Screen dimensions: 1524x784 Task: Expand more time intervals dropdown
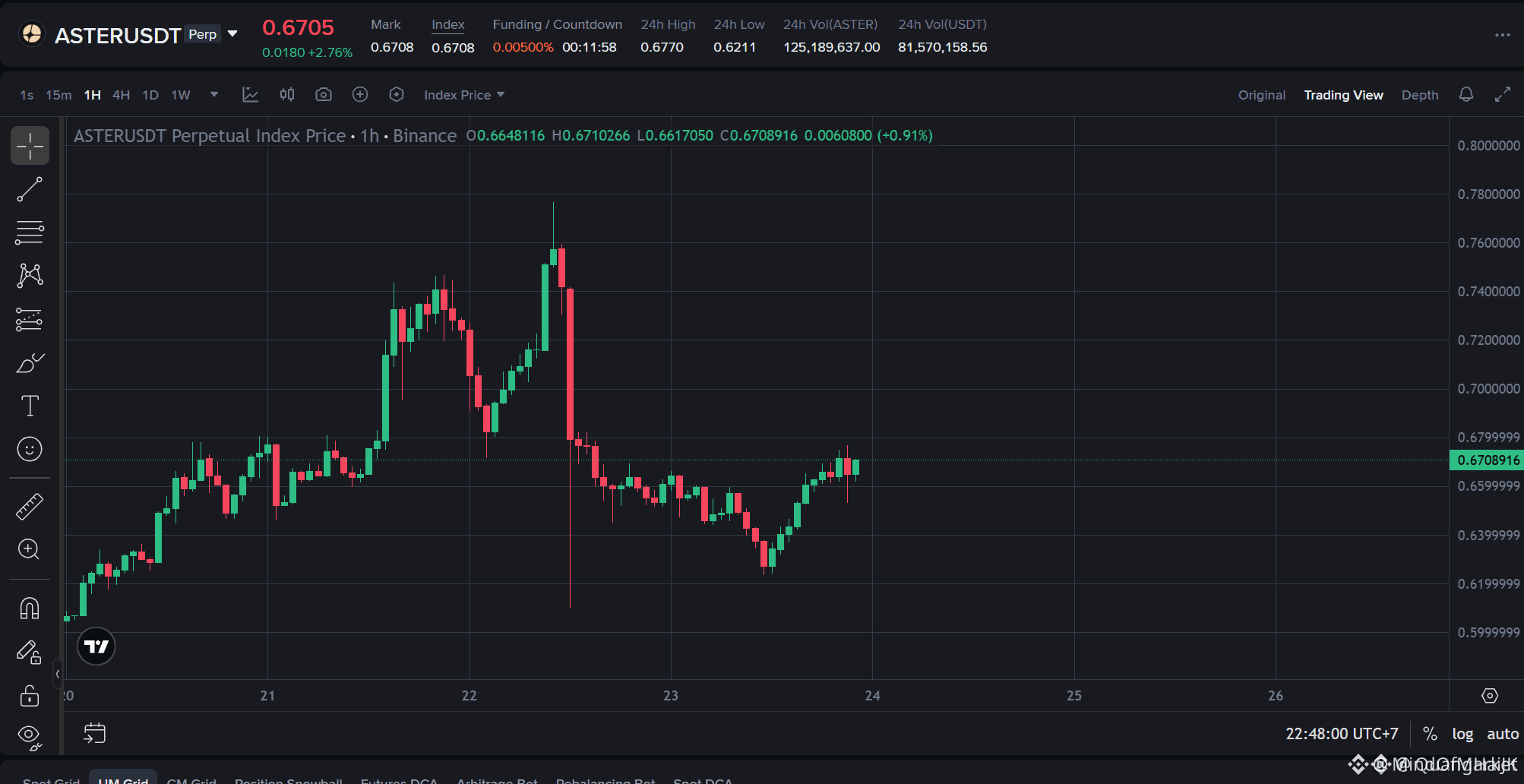(214, 94)
